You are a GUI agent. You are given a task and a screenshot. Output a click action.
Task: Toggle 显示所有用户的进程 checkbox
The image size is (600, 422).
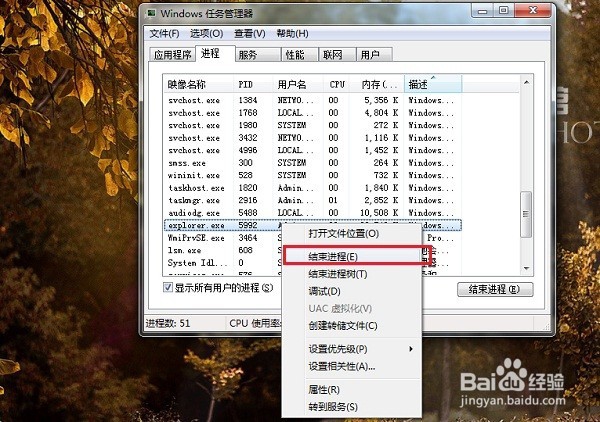(168, 287)
